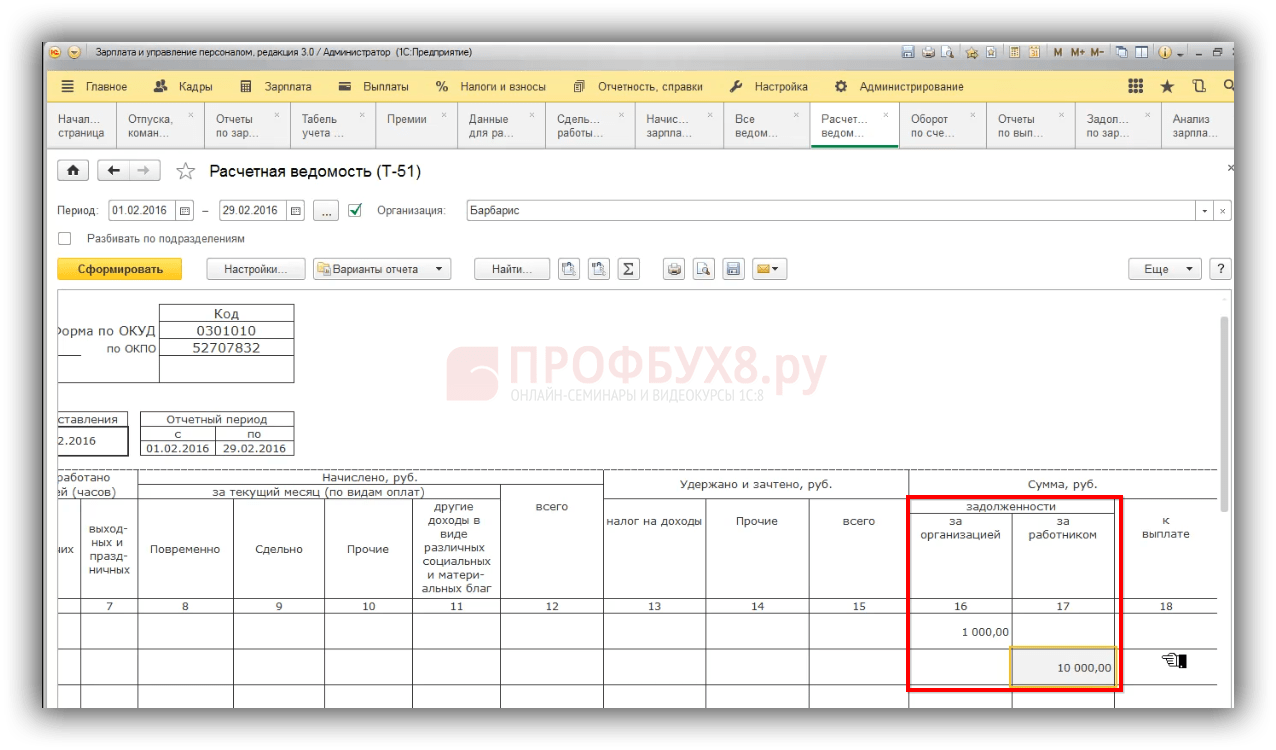Click the Настройки... button
The width and height of the screenshot is (1276, 750).
tap(256, 269)
